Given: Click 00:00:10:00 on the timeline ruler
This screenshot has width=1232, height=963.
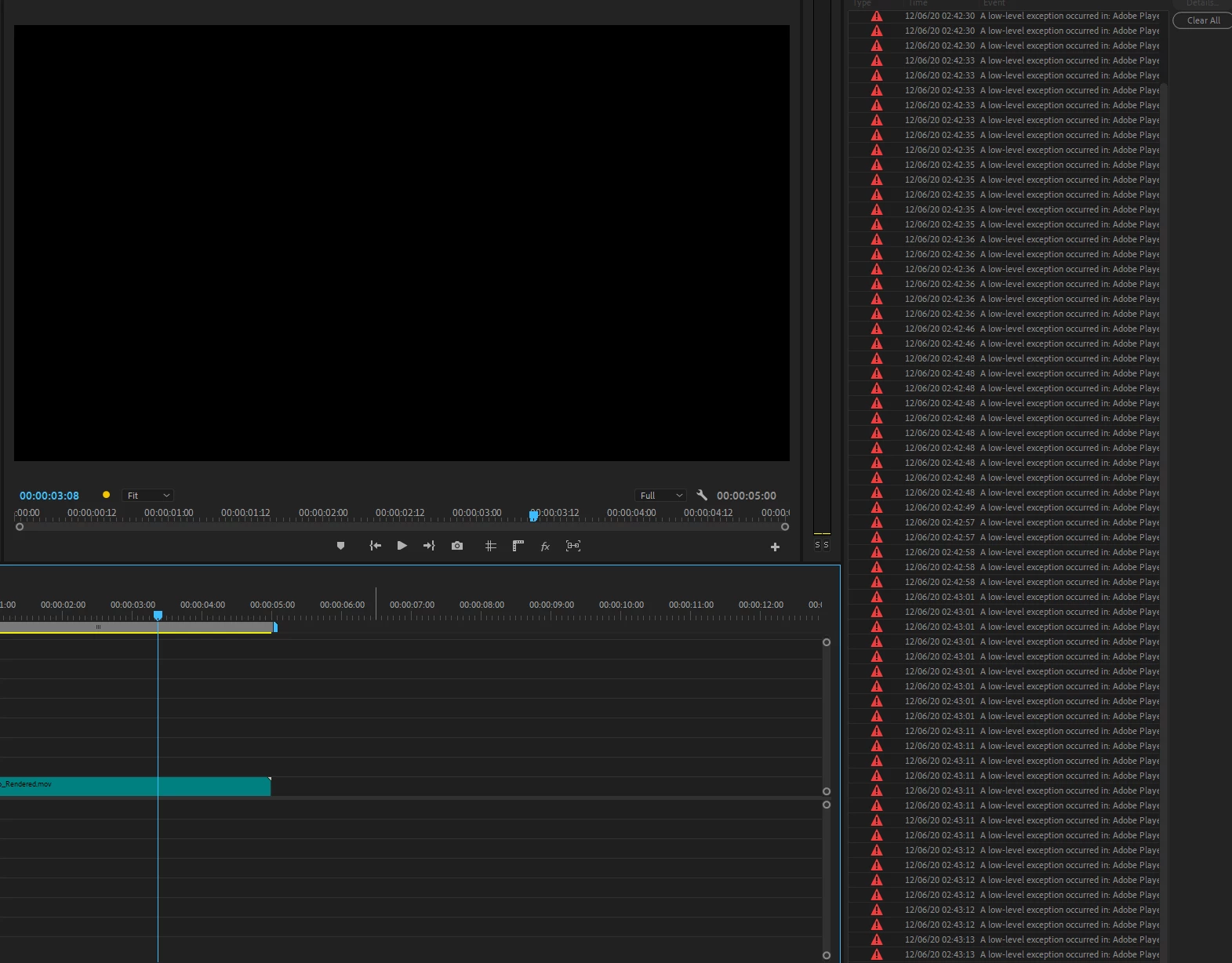Looking at the screenshot, I should pos(621,605).
